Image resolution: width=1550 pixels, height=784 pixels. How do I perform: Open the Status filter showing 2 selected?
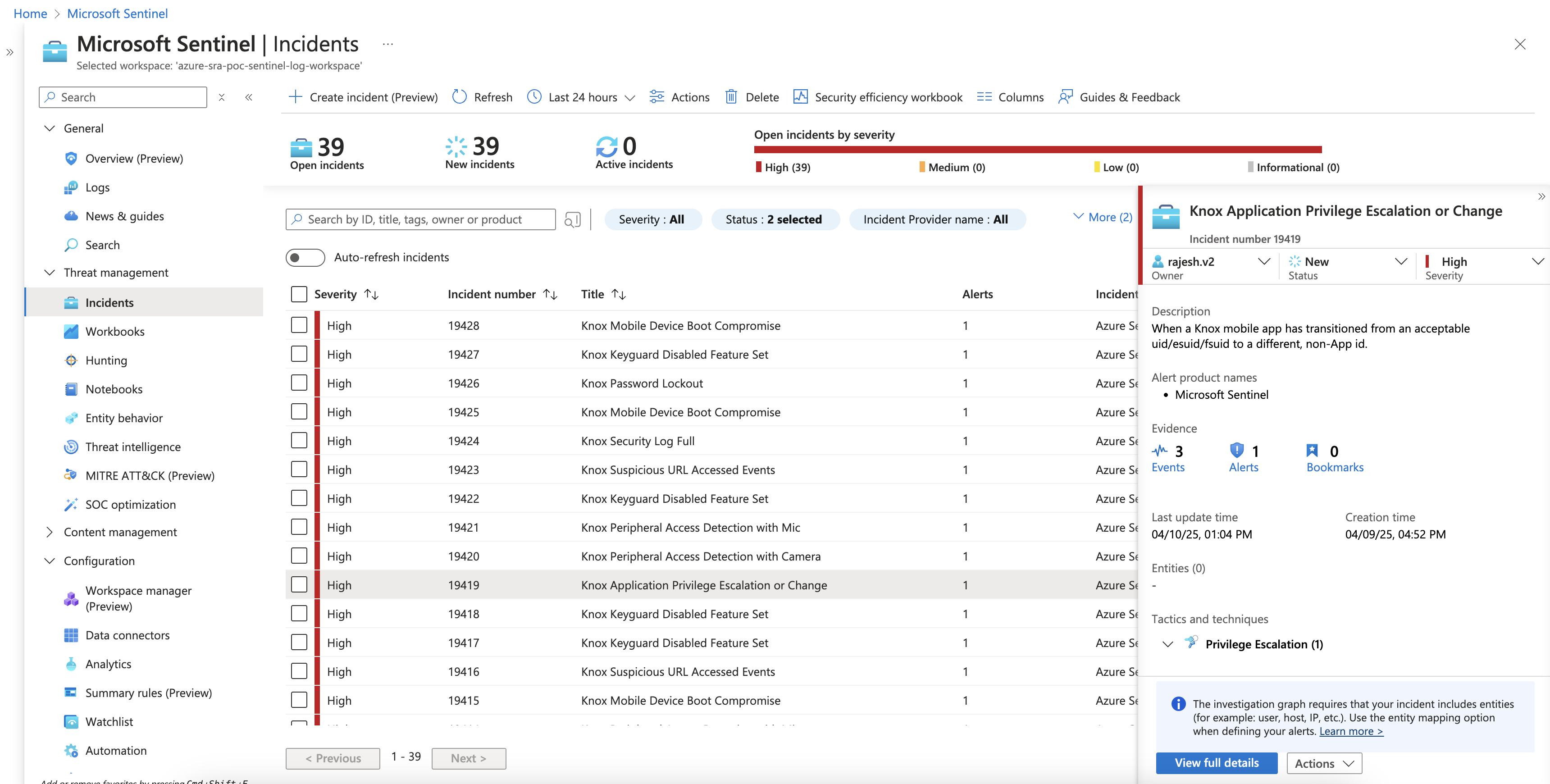click(x=775, y=219)
